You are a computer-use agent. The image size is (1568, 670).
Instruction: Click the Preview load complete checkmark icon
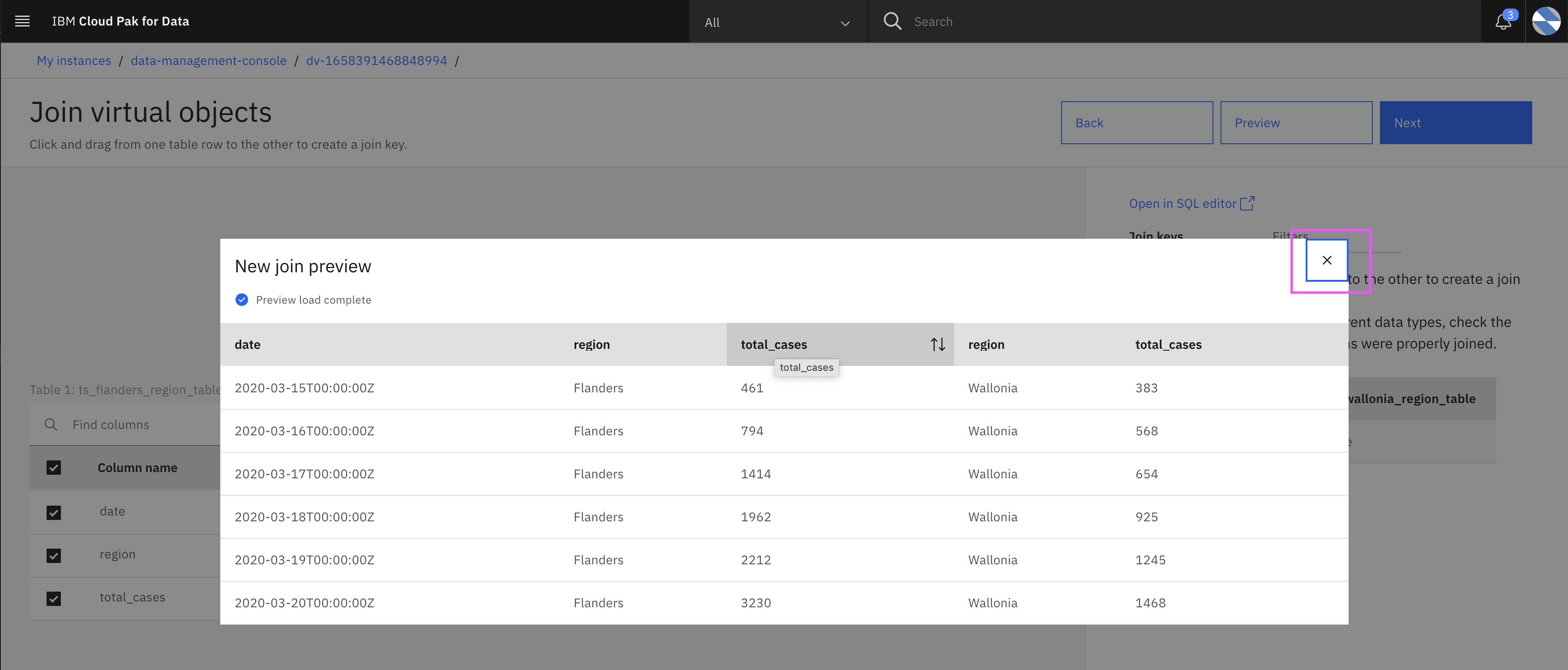coord(242,300)
